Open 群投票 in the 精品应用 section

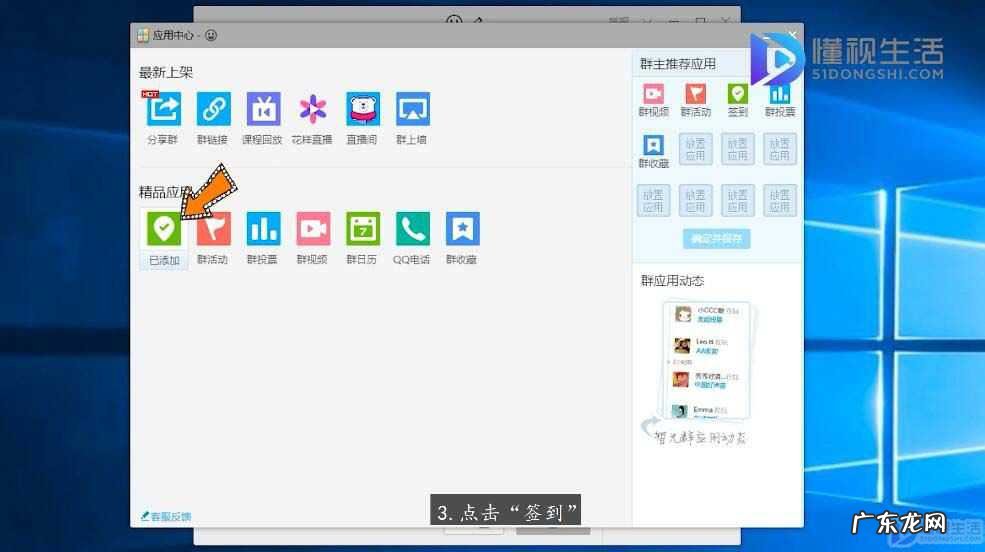pos(263,229)
